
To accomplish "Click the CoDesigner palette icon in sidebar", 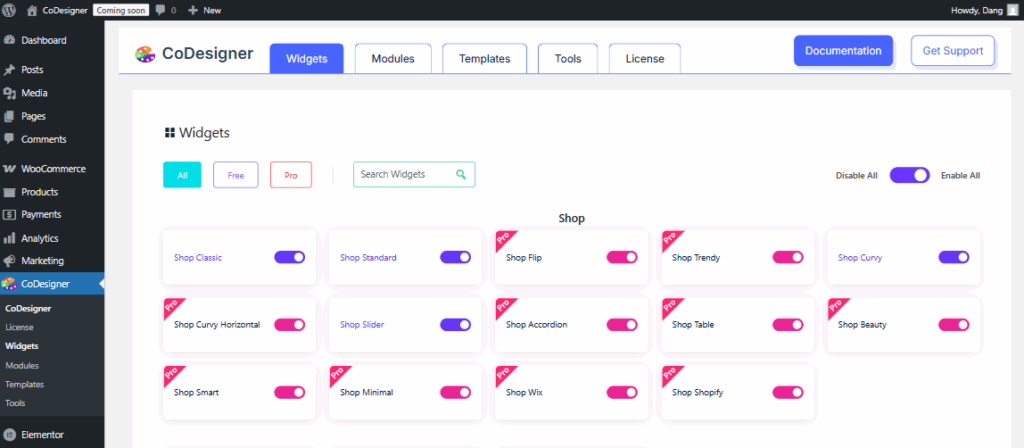I will [x=9, y=284].
